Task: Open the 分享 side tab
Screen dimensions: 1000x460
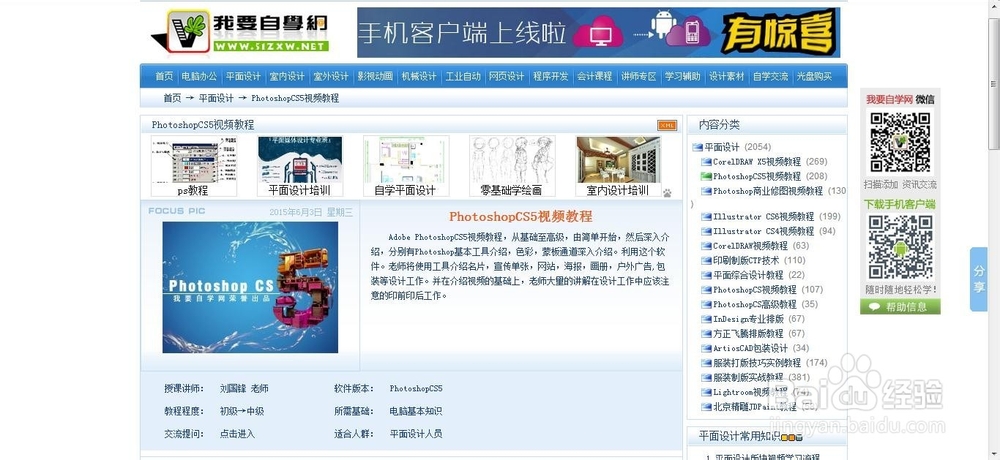Action: (x=979, y=279)
